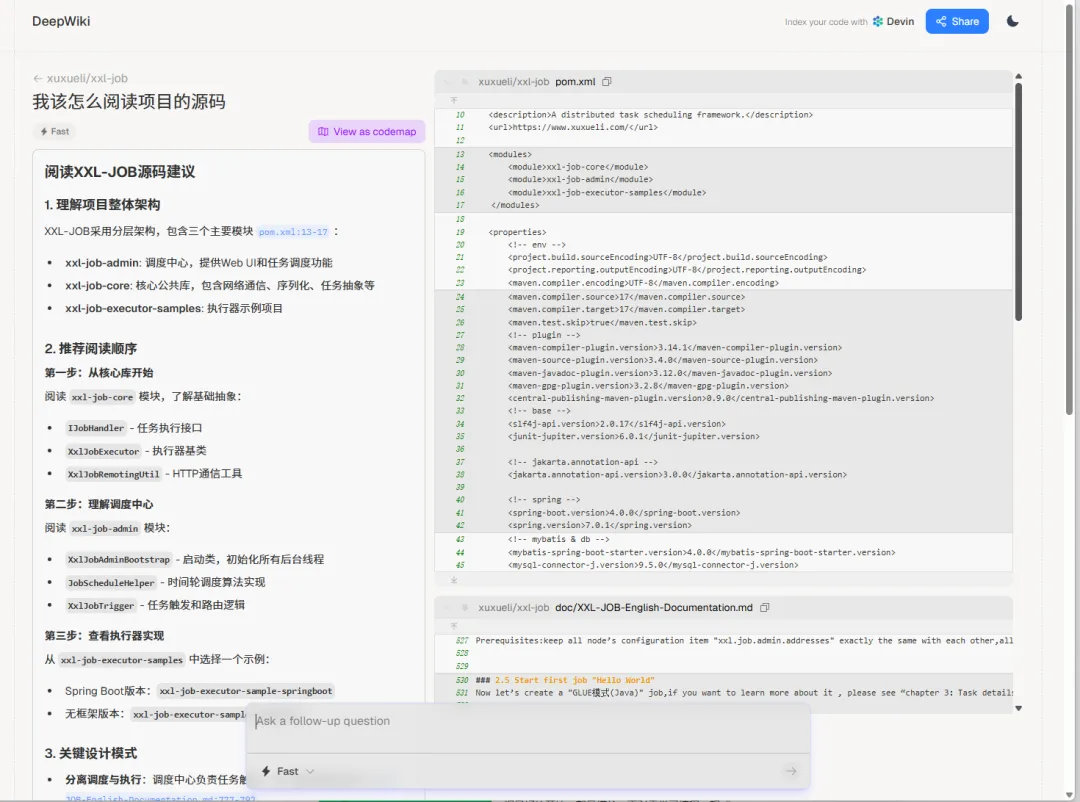This screenshot has height=802, width=1080.
Task: Click the XxlJobTrigger code term
Action: (101, 606)
